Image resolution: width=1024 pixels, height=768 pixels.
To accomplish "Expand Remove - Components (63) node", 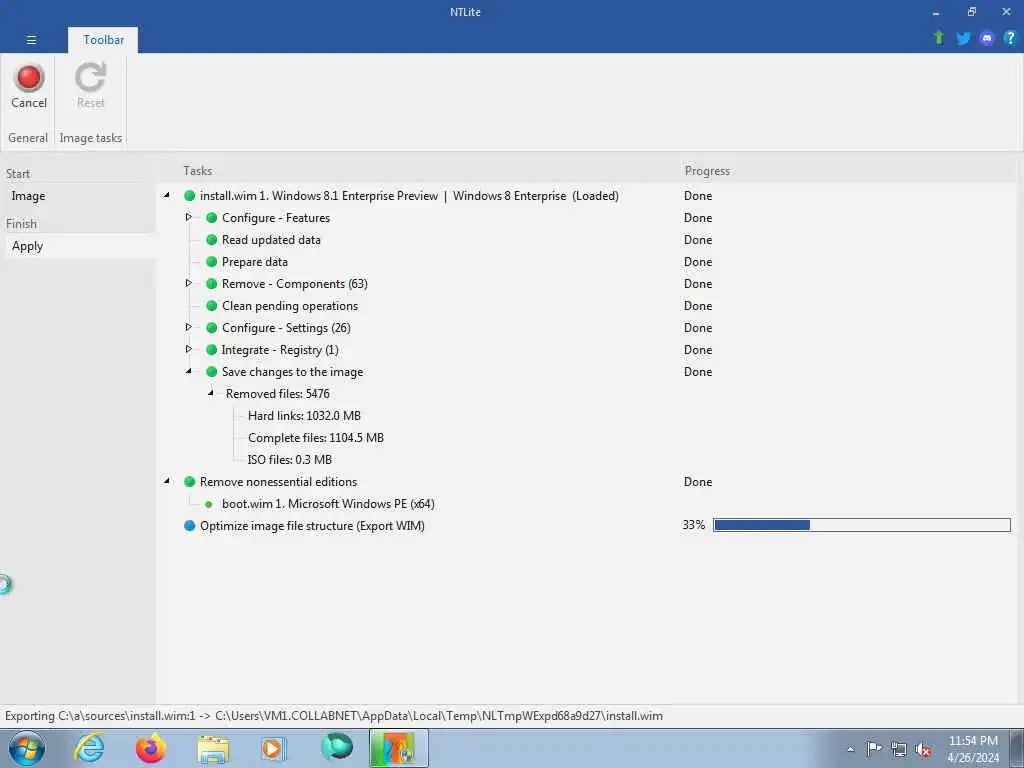I will pyautogui.click(x=189, y=283).
